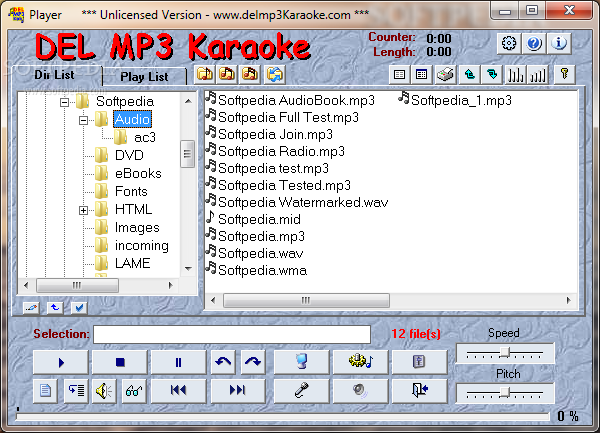The height and width of the screenshot is (433, 600).
Task: Click the blue checkmark icon below the tree
Action: click(x=79, y=308)
